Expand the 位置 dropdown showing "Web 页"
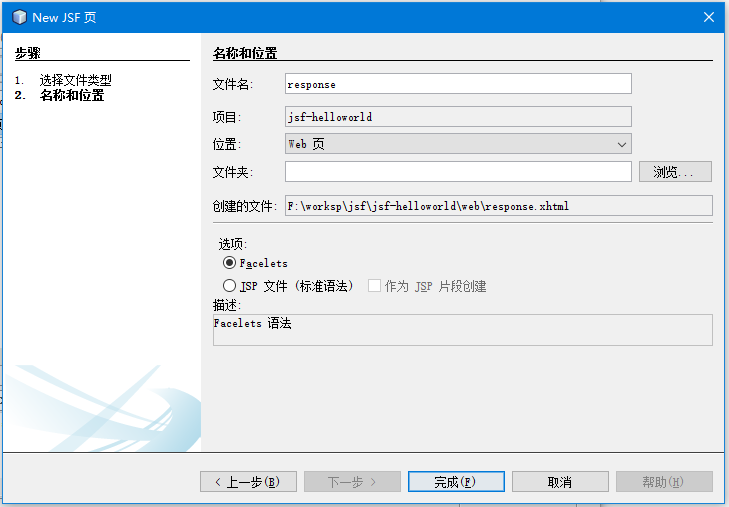729x507 pixels. [x=458, y=144]
